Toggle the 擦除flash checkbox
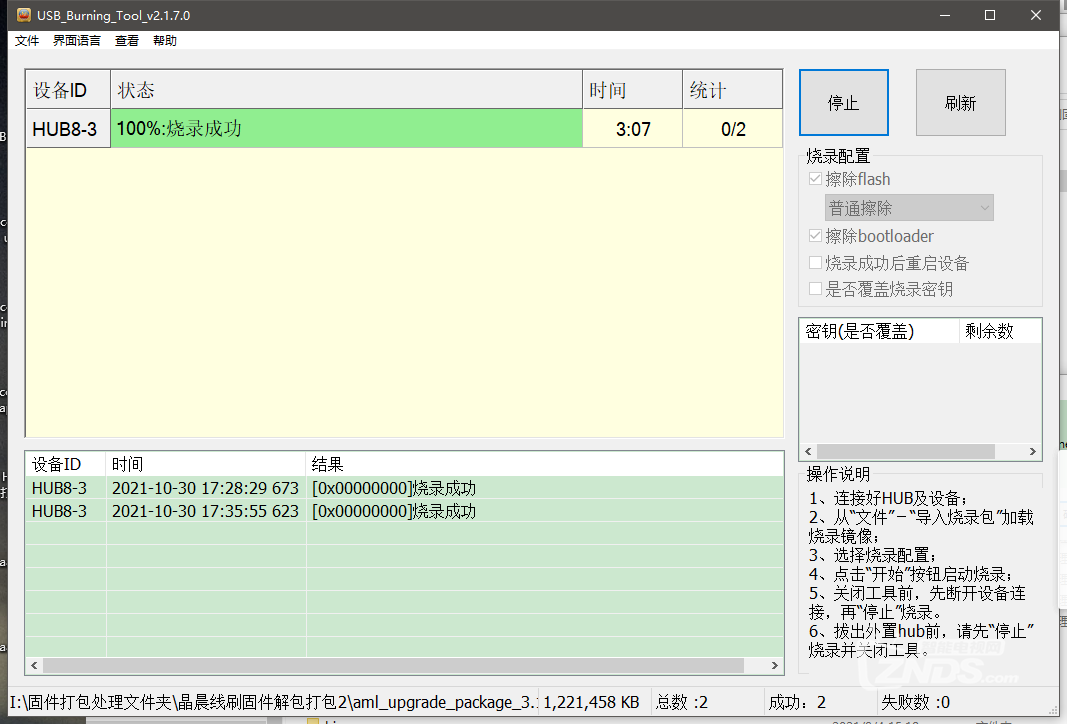Image resolution: width=1067 pixels, height=724 pixels. pyautogui.click(x=816, y=180)
